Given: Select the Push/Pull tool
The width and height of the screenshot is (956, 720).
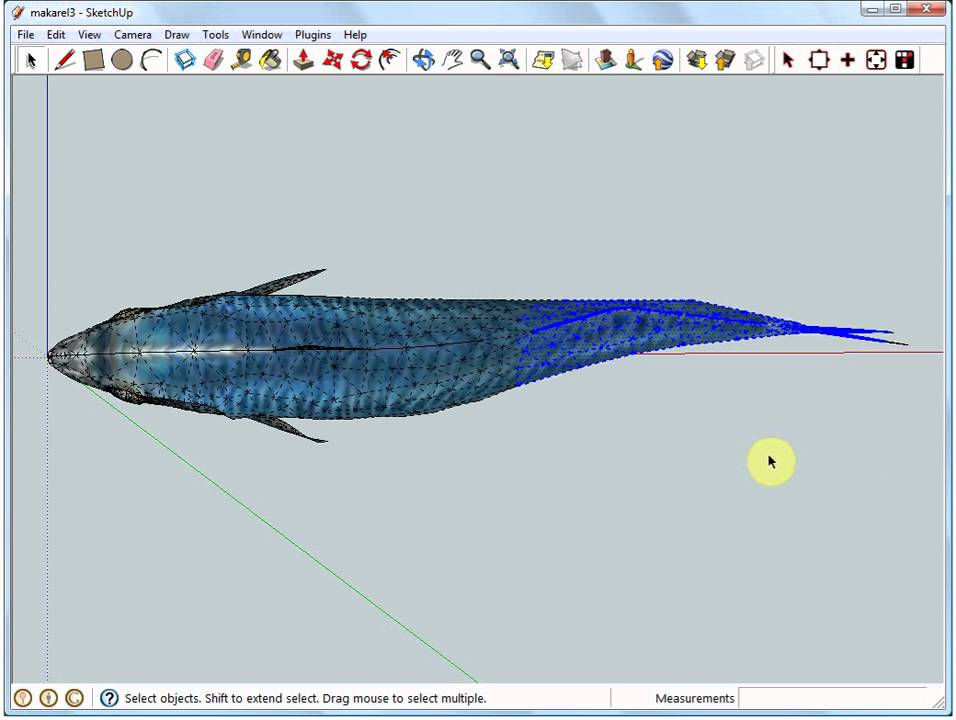Looking at the screenshot, I should 303,60.
